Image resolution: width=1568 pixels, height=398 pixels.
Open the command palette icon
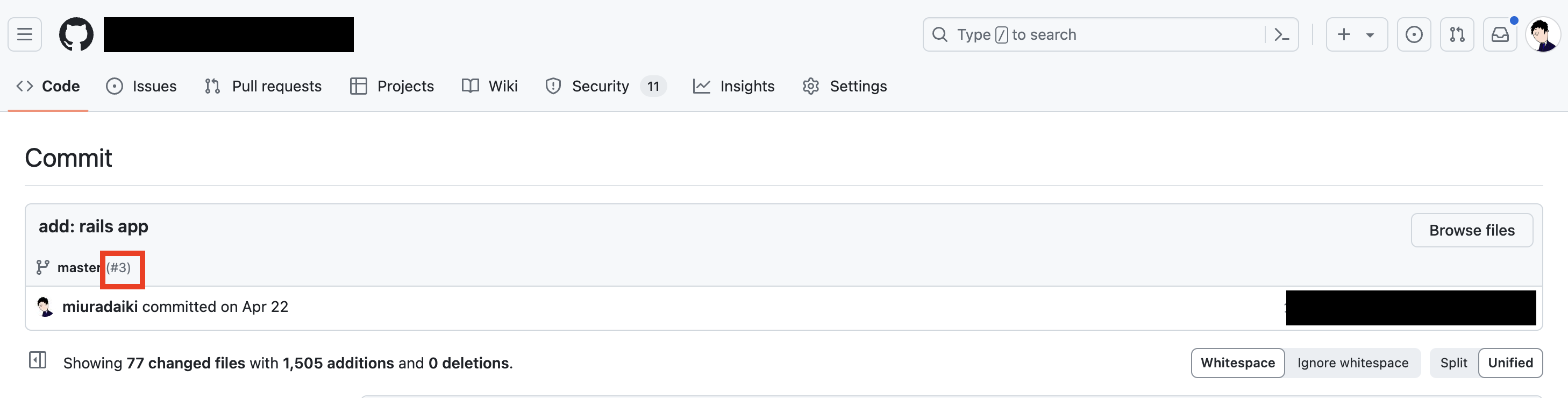point(1281,34)
